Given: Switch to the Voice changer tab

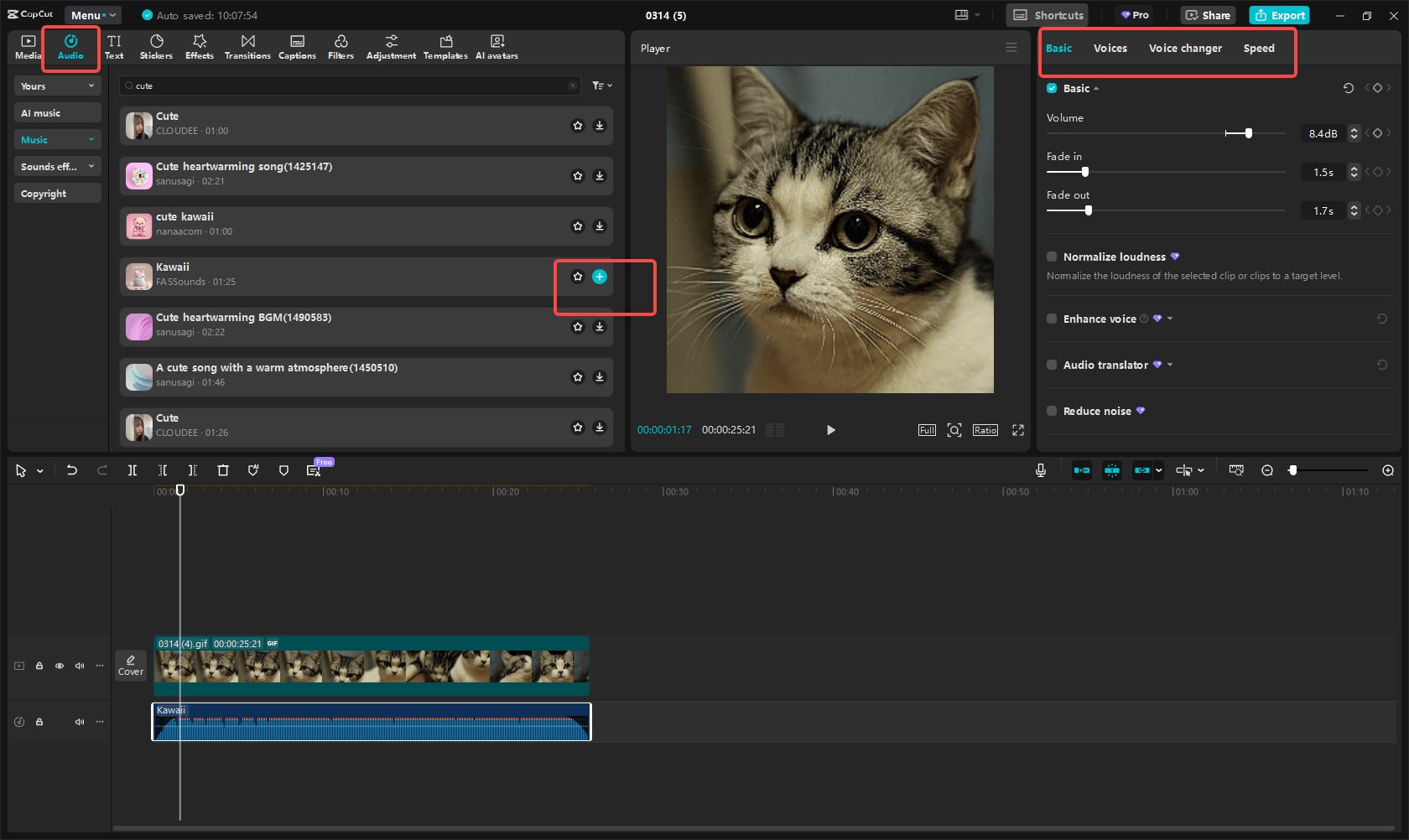Looking at the screenshot, I should pyautogui.click(x=1185, y=48).
